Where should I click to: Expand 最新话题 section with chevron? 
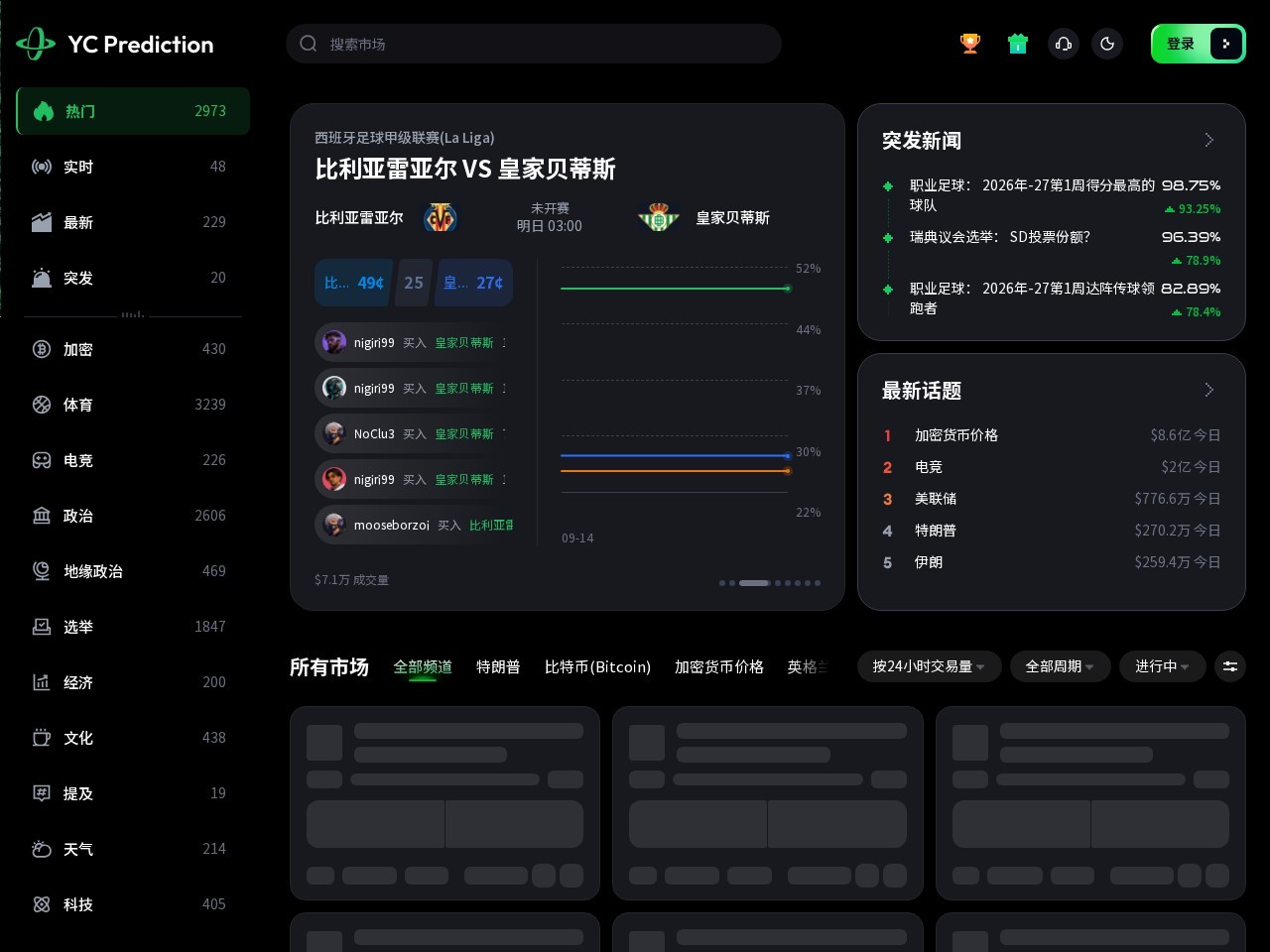tap(1208, 390)
